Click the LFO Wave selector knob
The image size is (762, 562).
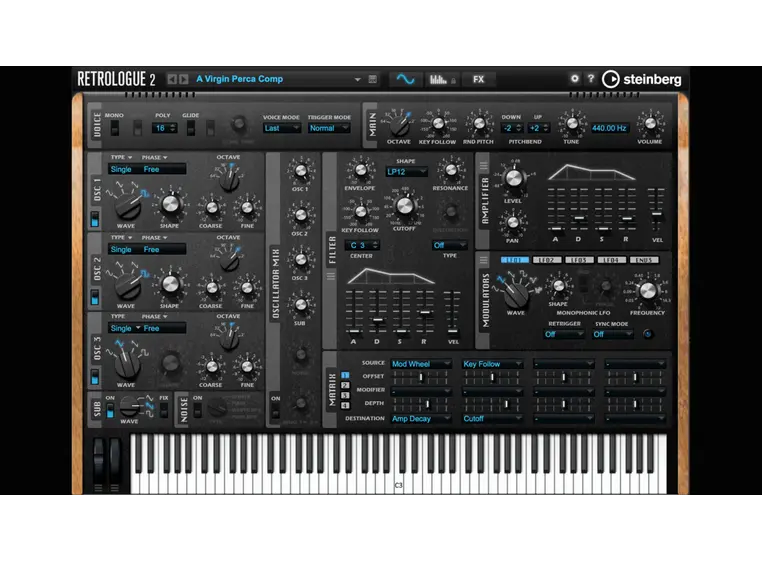click(x=516, y=294)
